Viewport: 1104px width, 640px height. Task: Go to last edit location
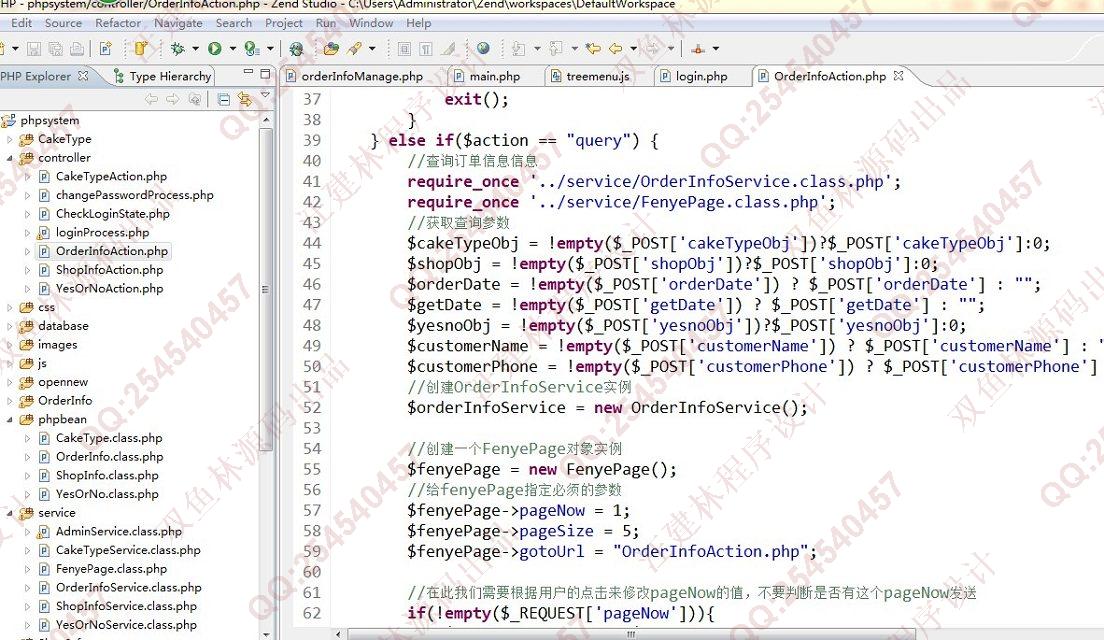click(x=594, y=49)
